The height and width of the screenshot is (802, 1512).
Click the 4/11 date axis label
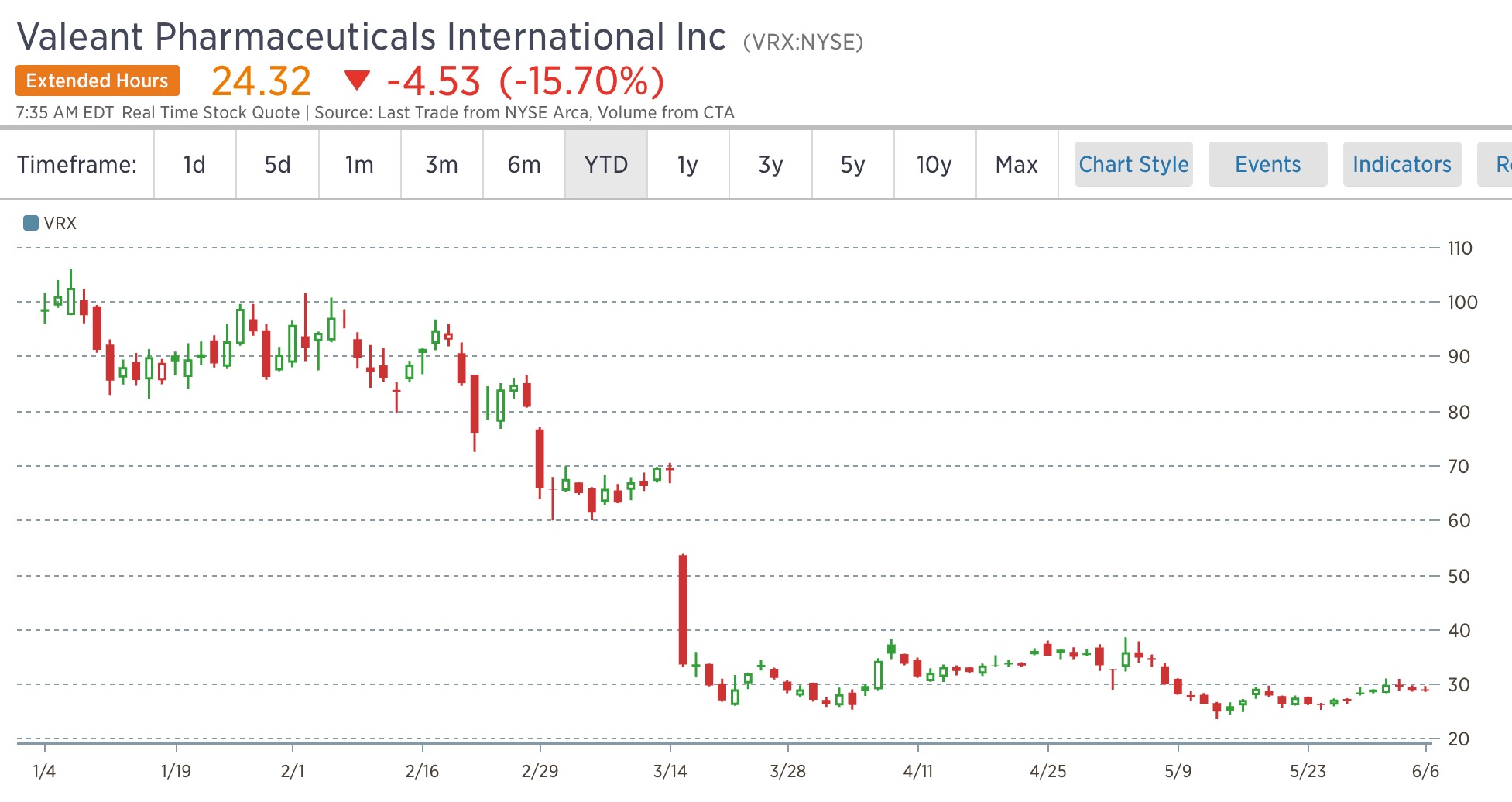coord(918,771)
